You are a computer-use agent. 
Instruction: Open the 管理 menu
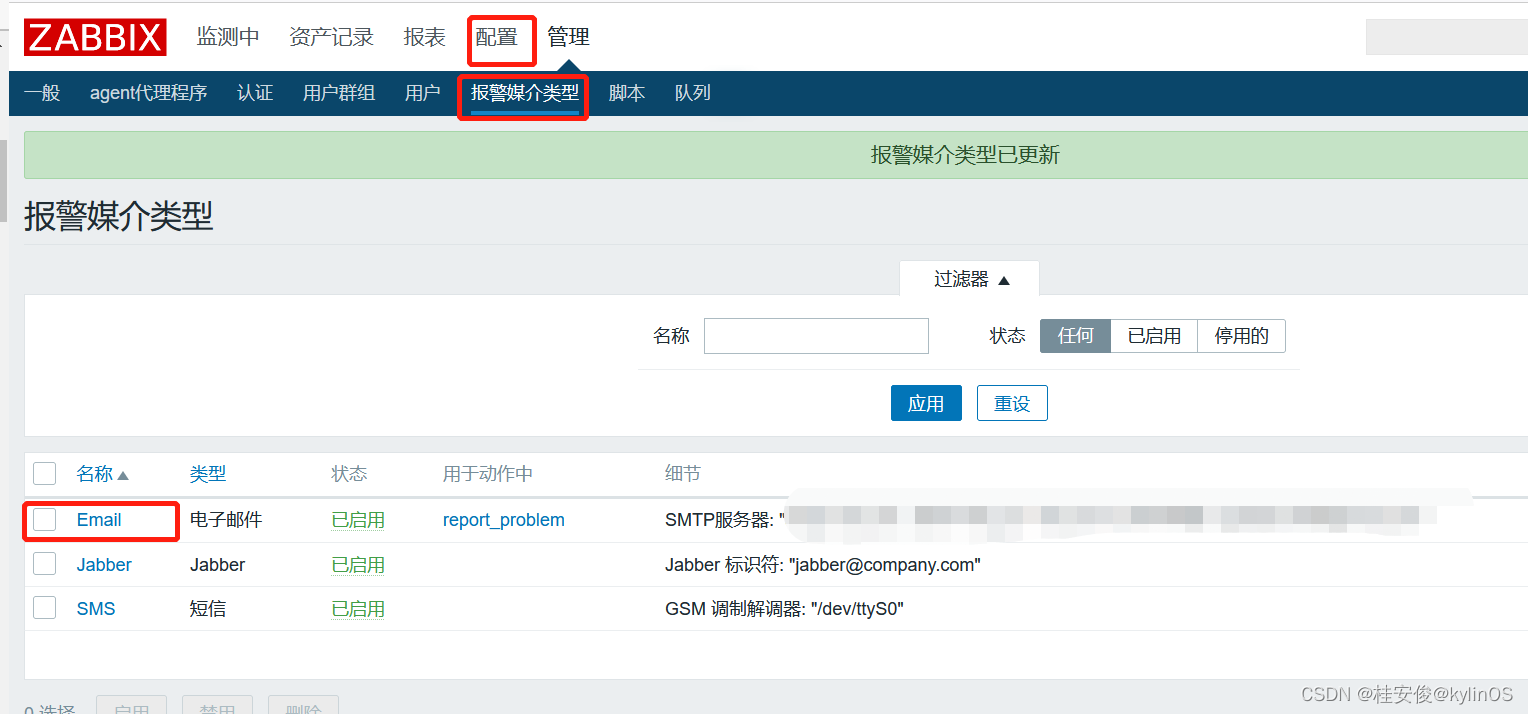(568, 37)
